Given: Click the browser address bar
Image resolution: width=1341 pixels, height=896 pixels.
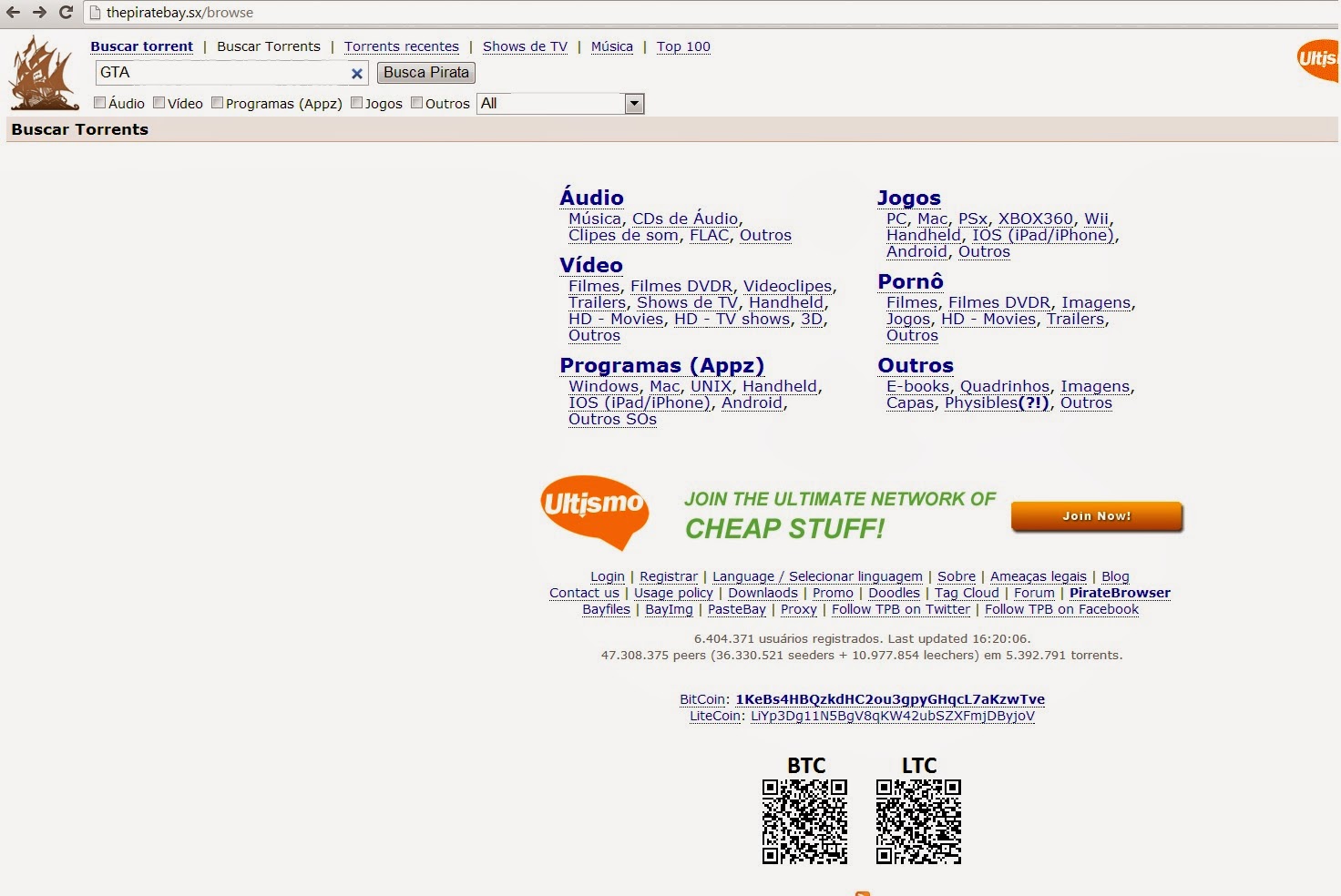Looking at the screenshot, I should pos(711,13).
